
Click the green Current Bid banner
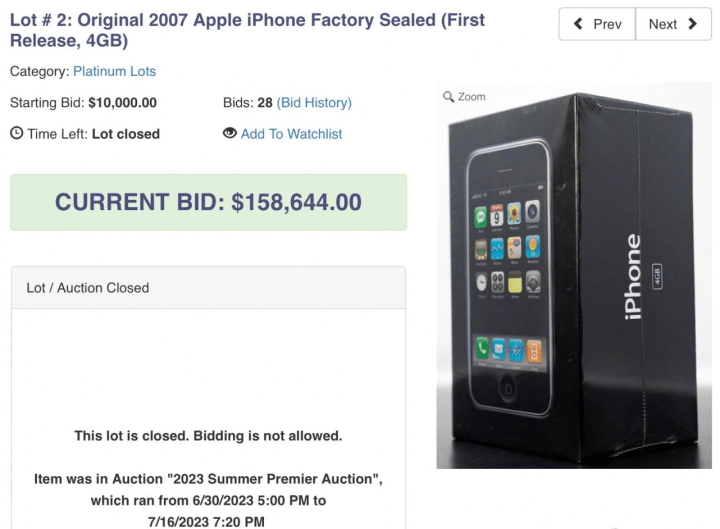[208, 202]
